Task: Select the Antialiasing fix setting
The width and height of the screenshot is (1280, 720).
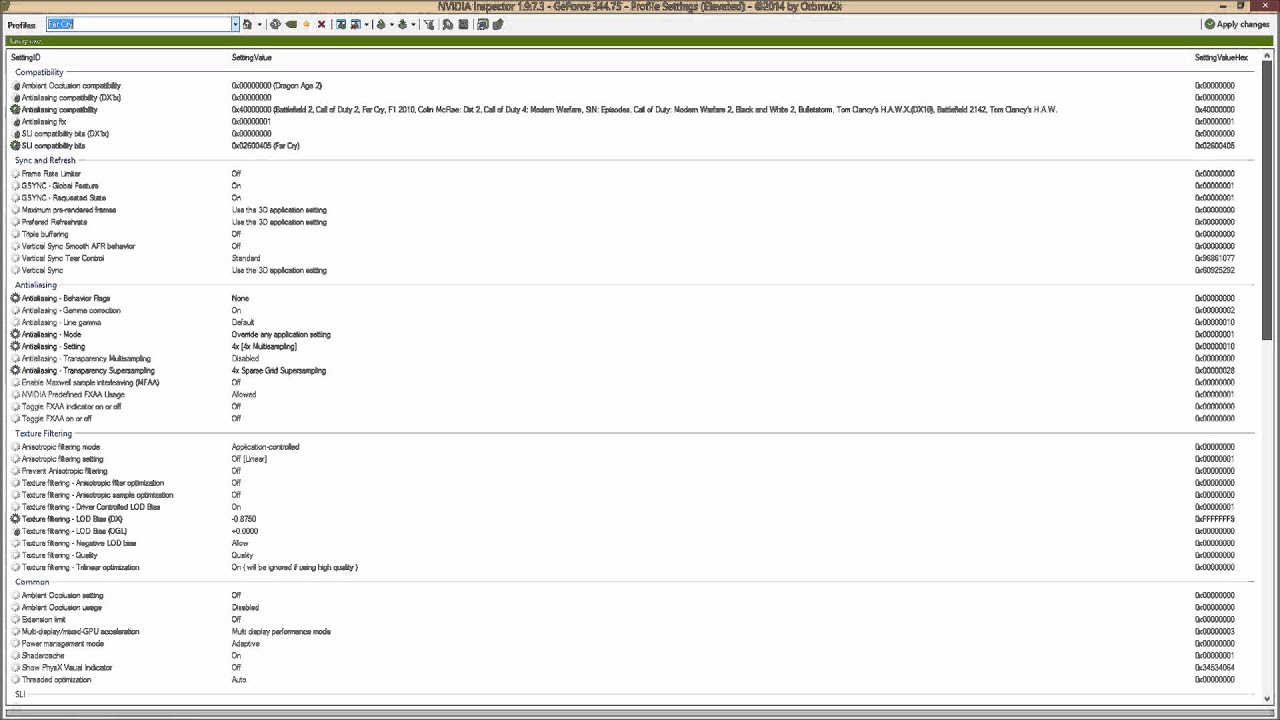Action: click(44, 122)
